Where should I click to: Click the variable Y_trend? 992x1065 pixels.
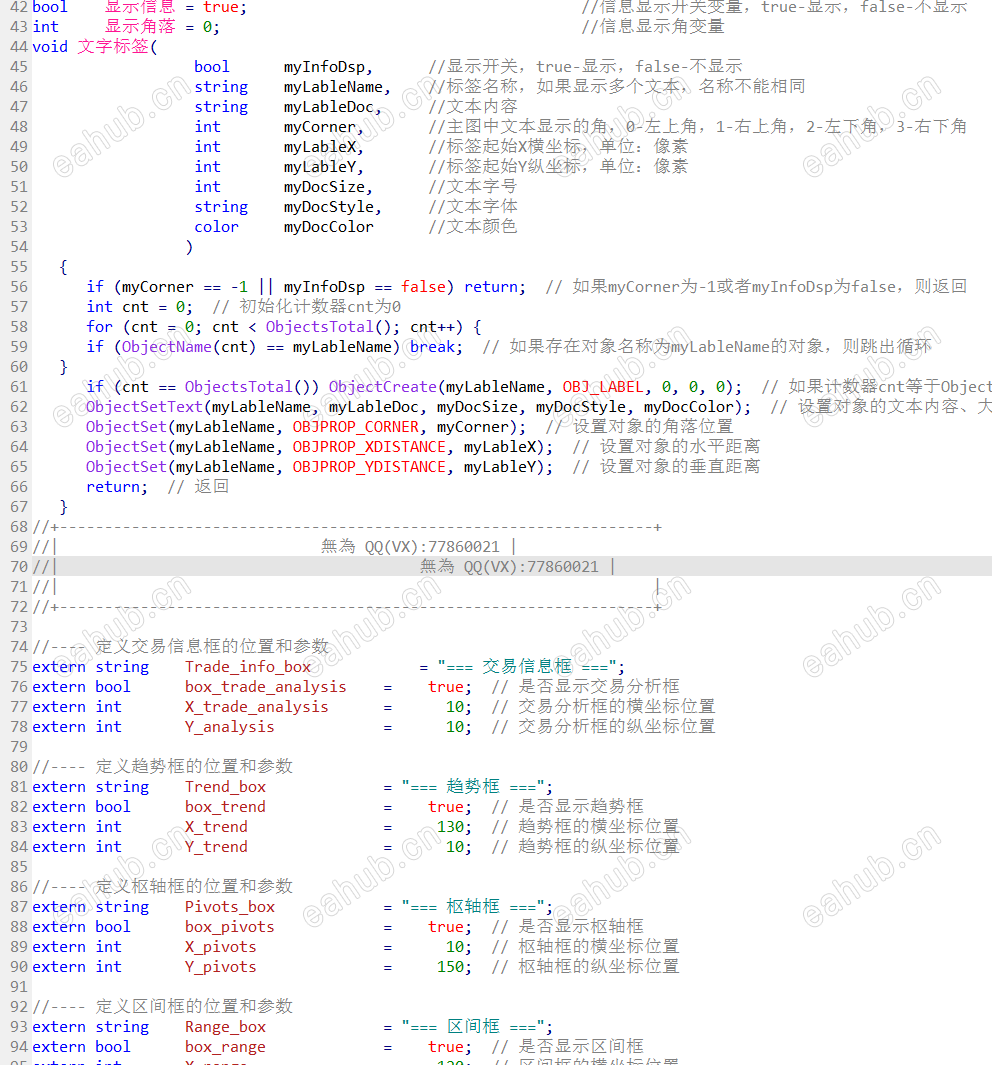point(216,847)
